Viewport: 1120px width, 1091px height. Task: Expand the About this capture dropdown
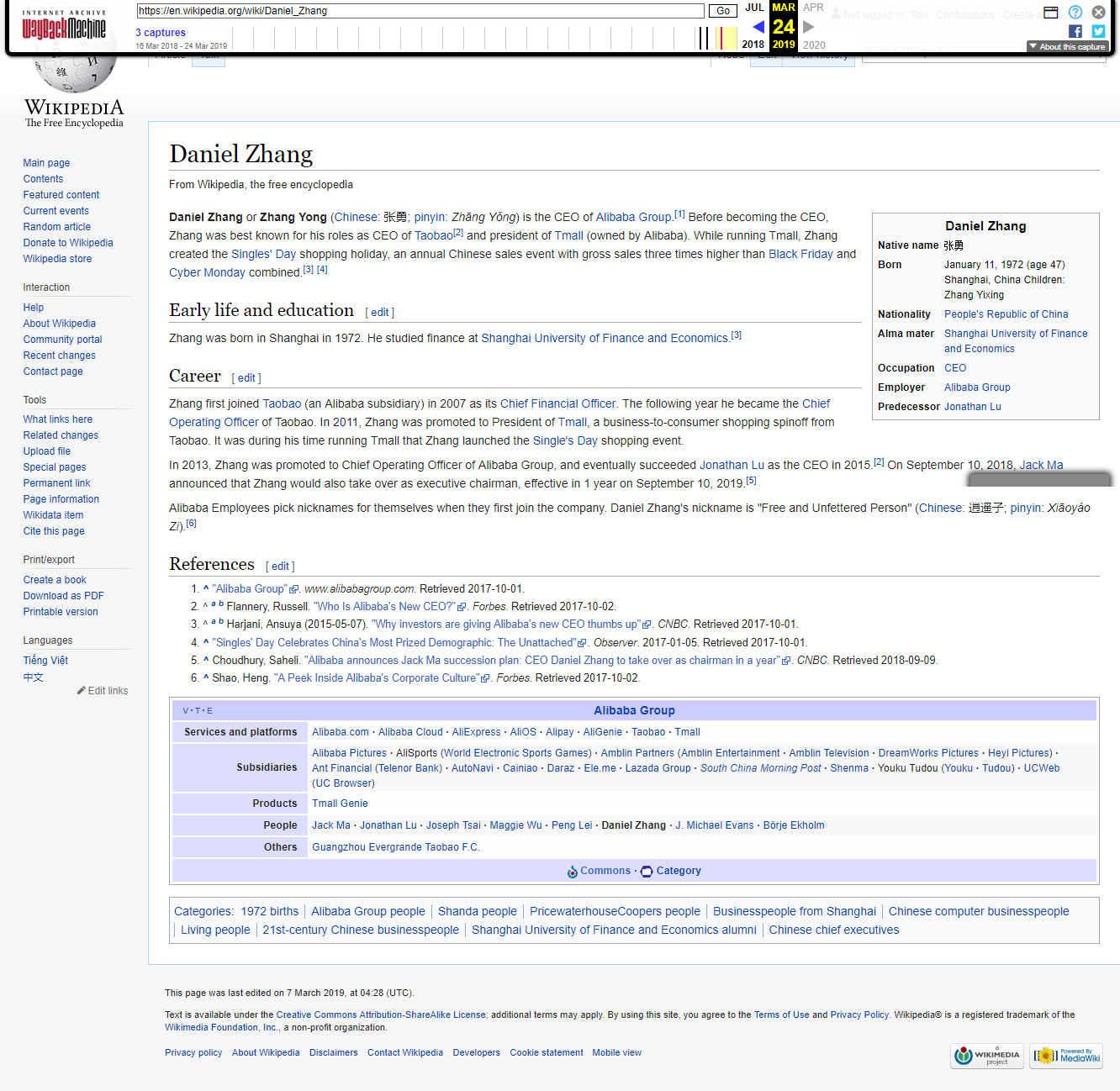(1067, 47)
